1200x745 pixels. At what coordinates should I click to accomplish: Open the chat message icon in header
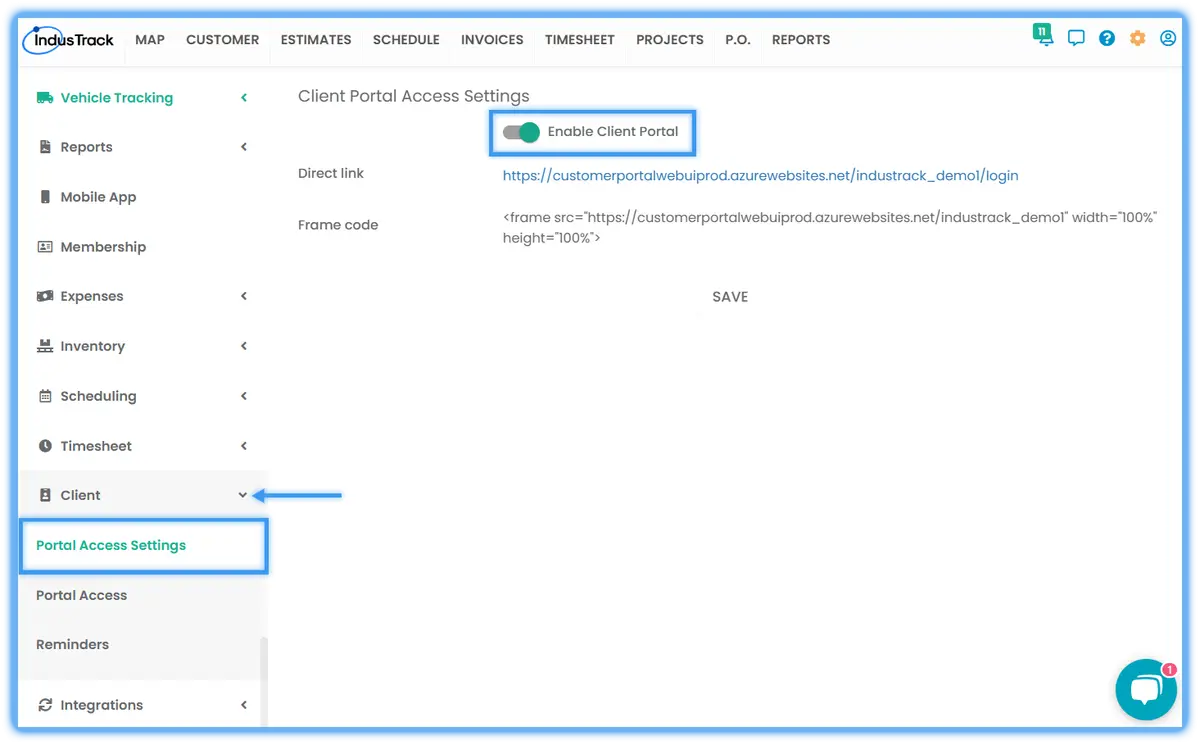(x=1076, y=39)
